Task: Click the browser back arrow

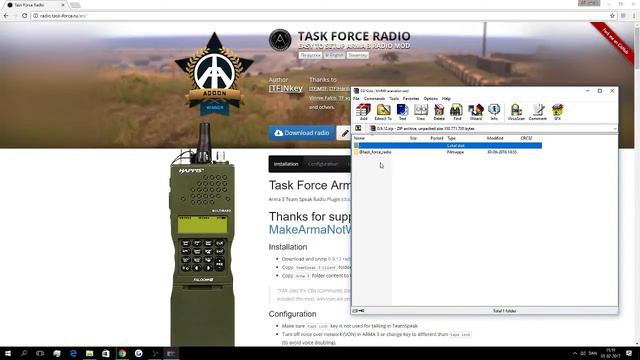Action: tap(6, 16)
